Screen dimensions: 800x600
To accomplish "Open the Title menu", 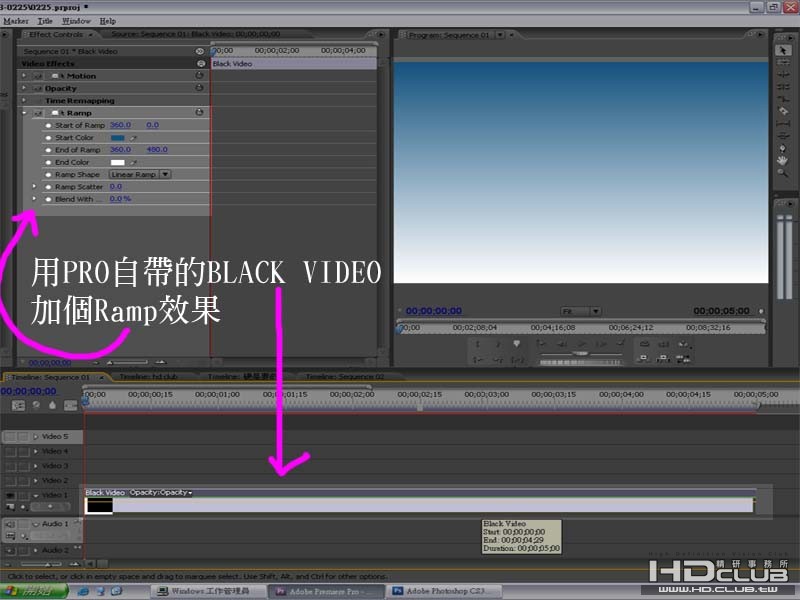I will (45, 21).
